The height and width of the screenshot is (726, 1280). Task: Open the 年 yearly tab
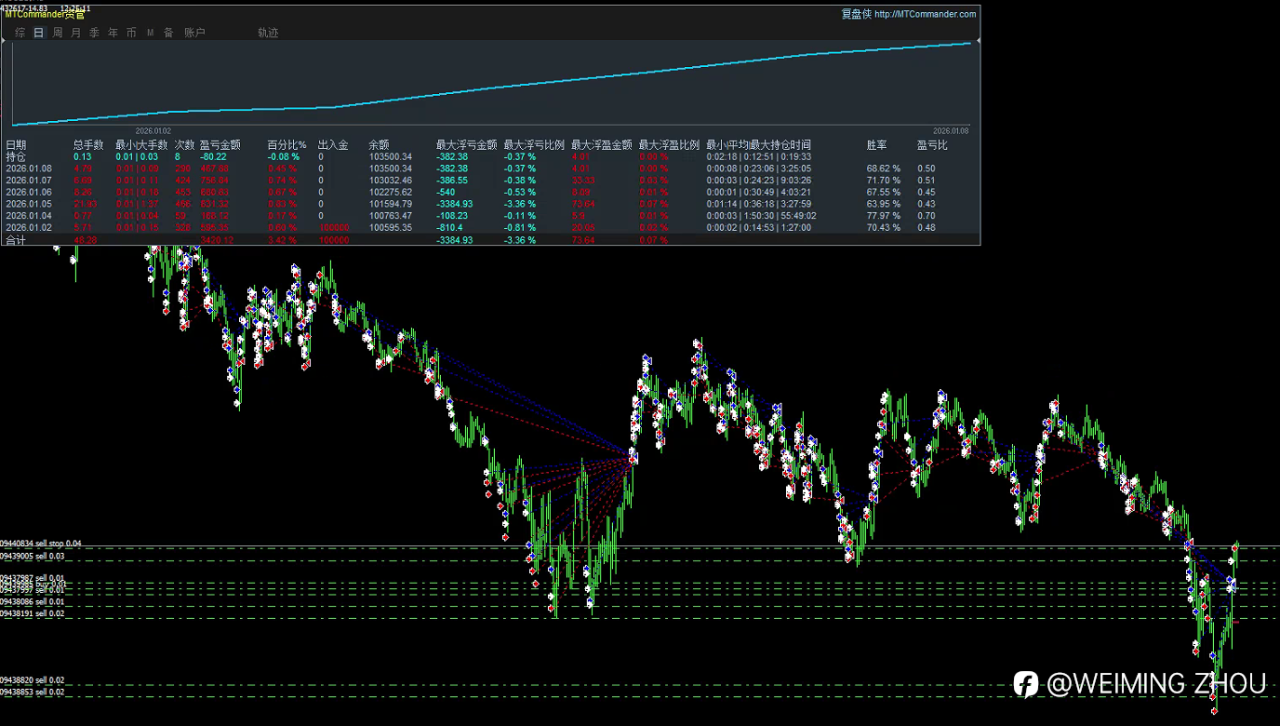[x=113, y=33]
